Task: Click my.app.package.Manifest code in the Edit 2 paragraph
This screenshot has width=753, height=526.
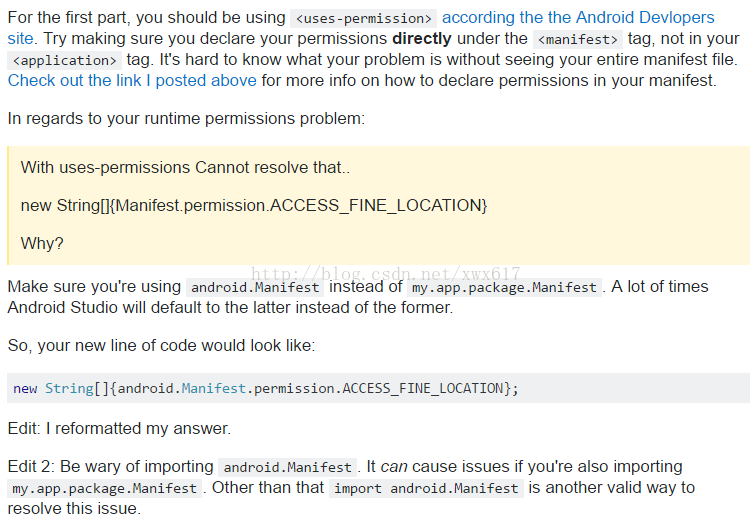Action: pos(105,489)
